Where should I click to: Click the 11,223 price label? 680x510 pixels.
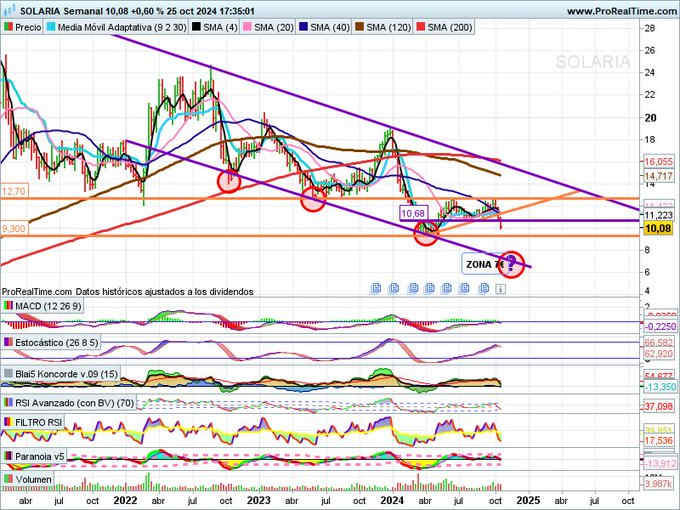[658, 215]
